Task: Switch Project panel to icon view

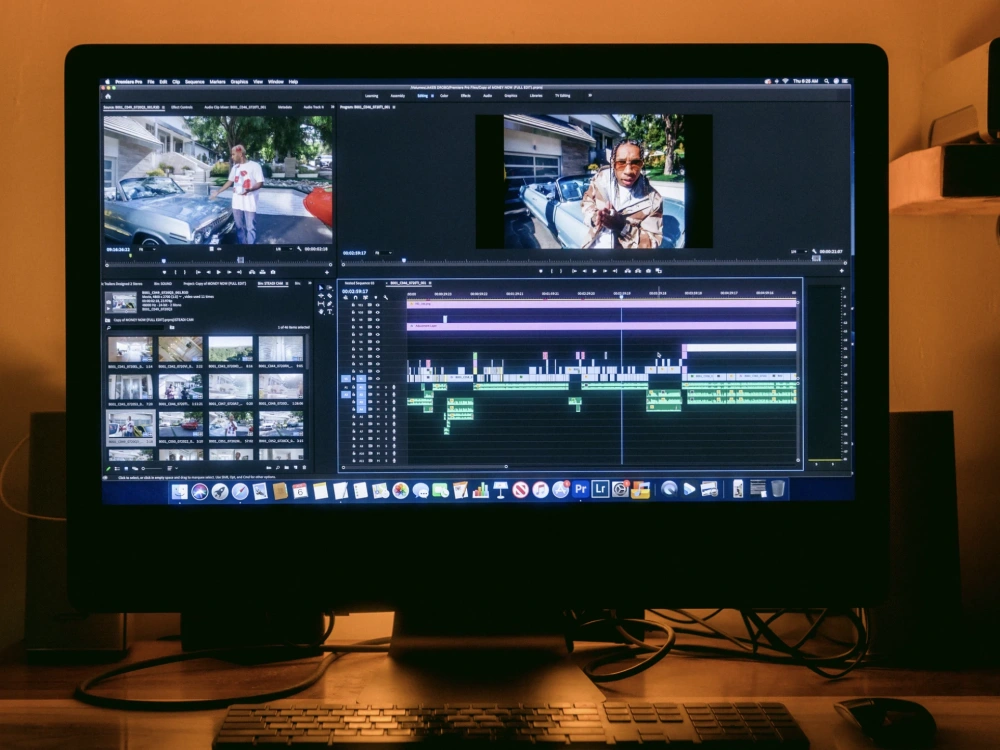Action: tap(126, 468)
